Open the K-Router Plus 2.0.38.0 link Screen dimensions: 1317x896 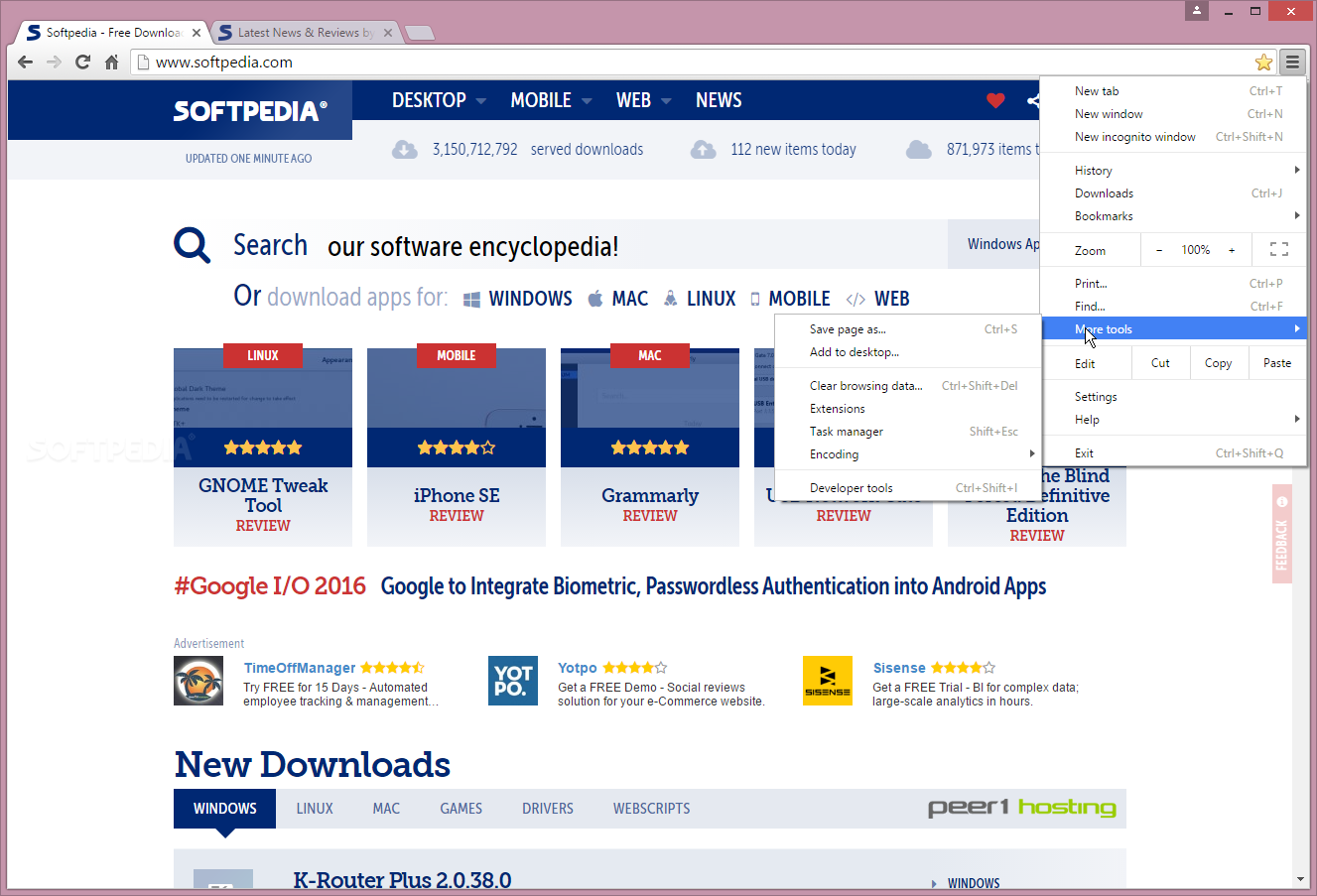[402, 880]
